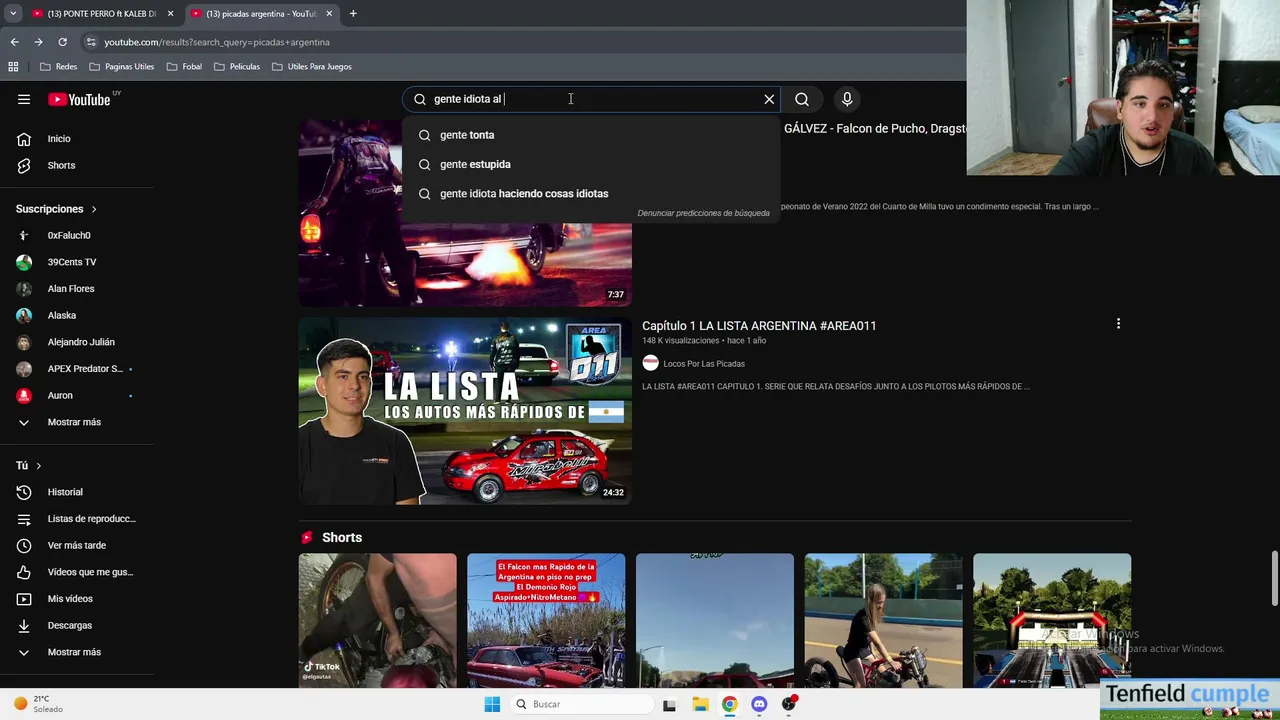Screen dimensions: 1280x720
Task: Open Videos que me gustan entry
Action: point(76,572)
